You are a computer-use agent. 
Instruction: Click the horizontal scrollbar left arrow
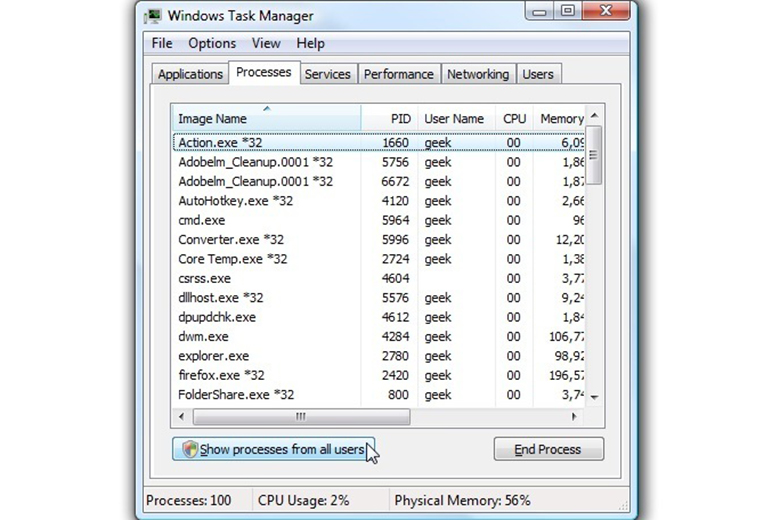182,416
